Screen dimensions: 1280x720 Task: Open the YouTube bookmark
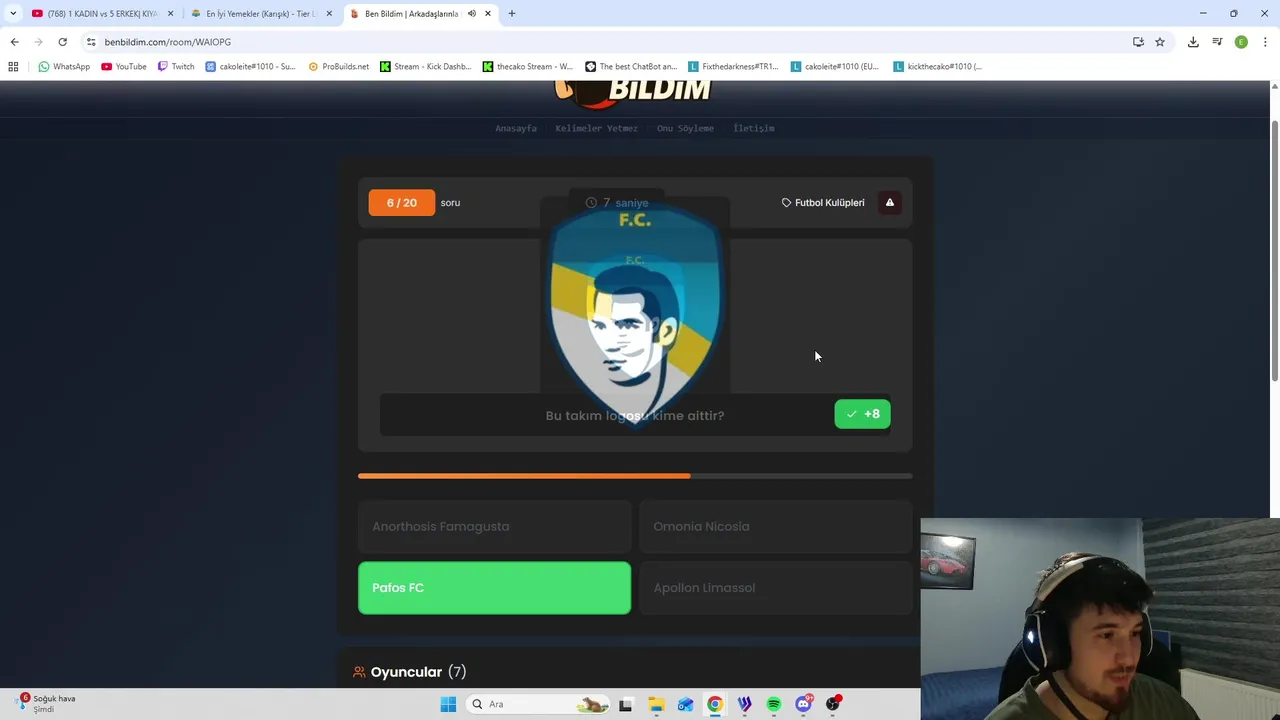[x=124, y=67]
